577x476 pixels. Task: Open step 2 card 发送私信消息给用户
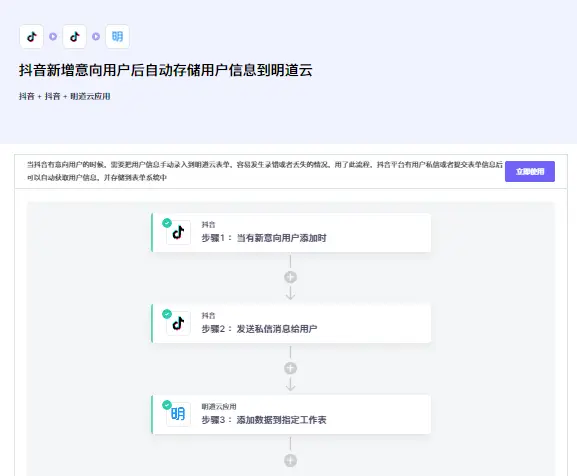click(x=291, y=324)
